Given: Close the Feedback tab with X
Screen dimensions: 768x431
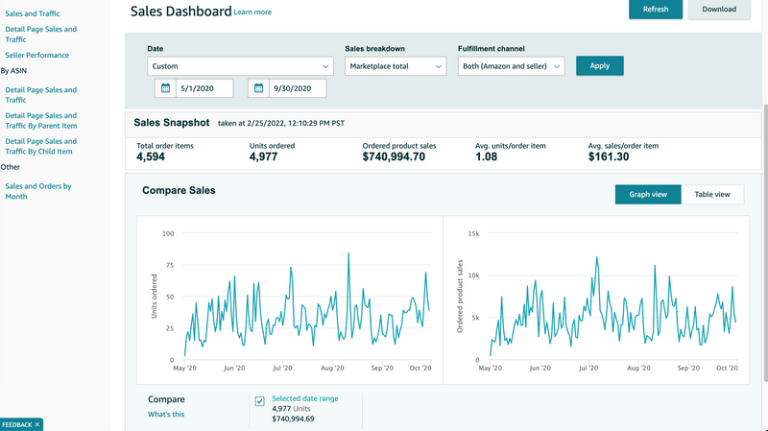Looking at the screenshot, I should coord(37,424).
